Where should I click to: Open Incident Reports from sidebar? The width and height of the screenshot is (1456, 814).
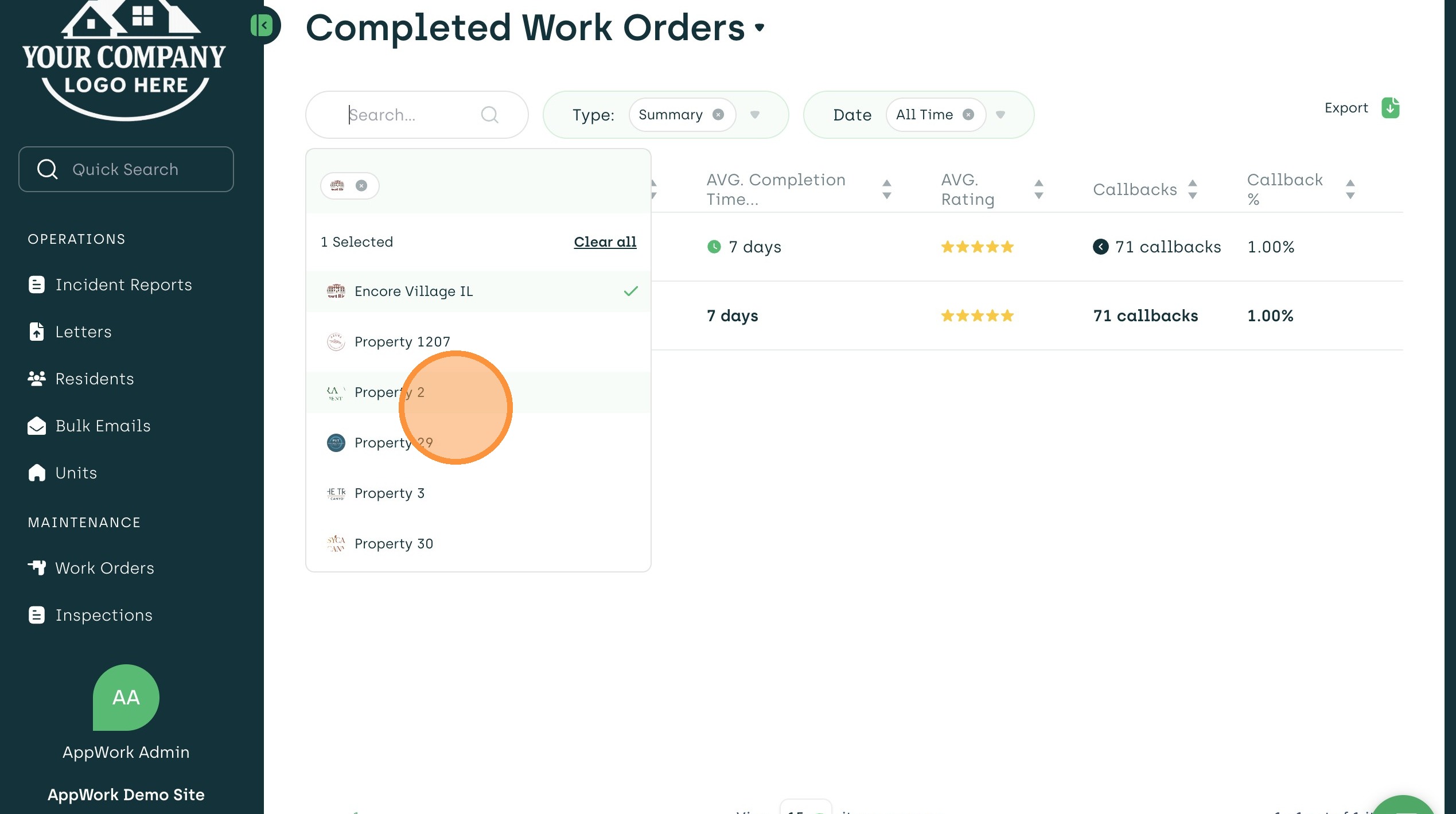pos(123,285)
